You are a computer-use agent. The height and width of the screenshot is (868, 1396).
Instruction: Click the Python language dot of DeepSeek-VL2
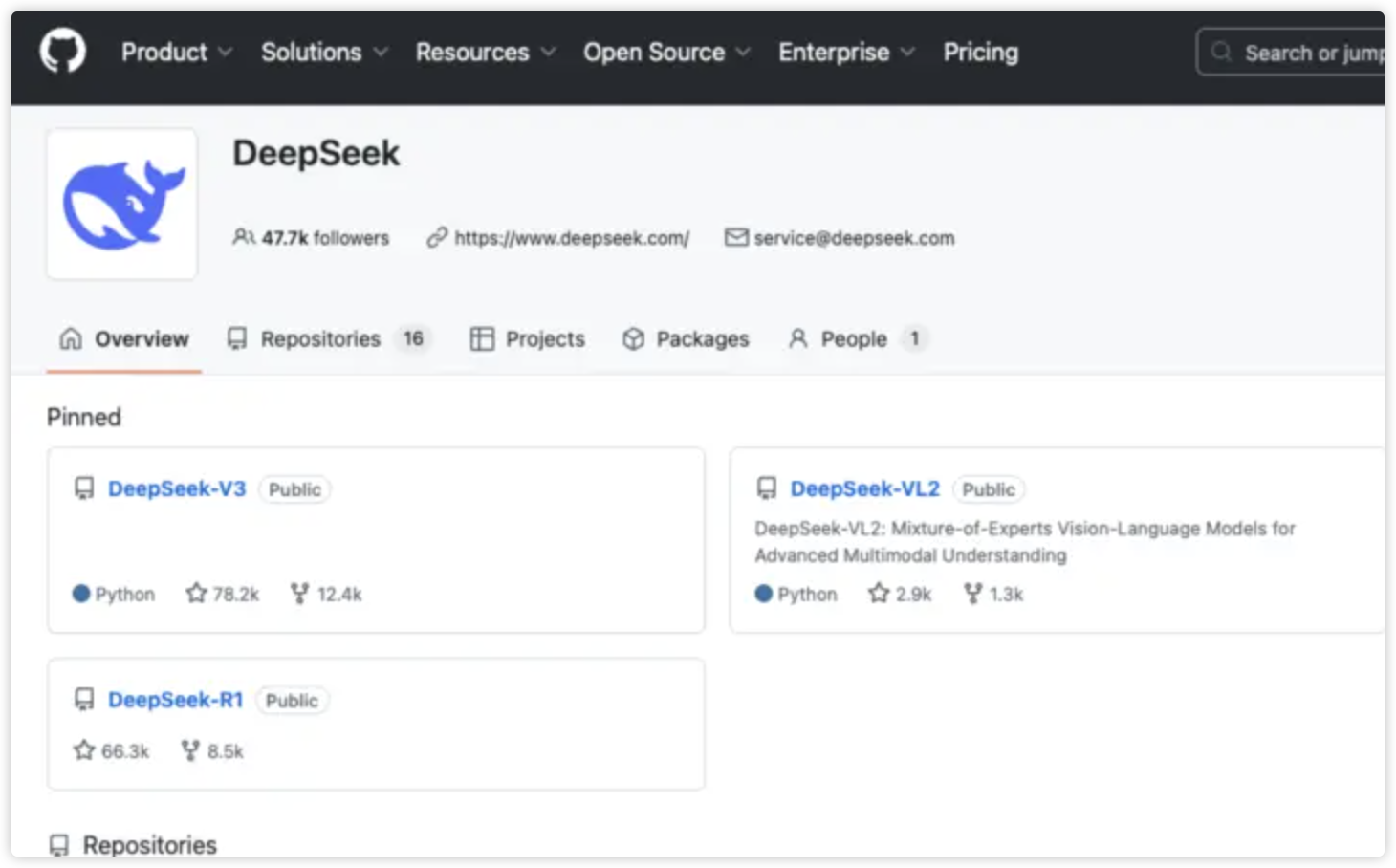tap(764, 594)
